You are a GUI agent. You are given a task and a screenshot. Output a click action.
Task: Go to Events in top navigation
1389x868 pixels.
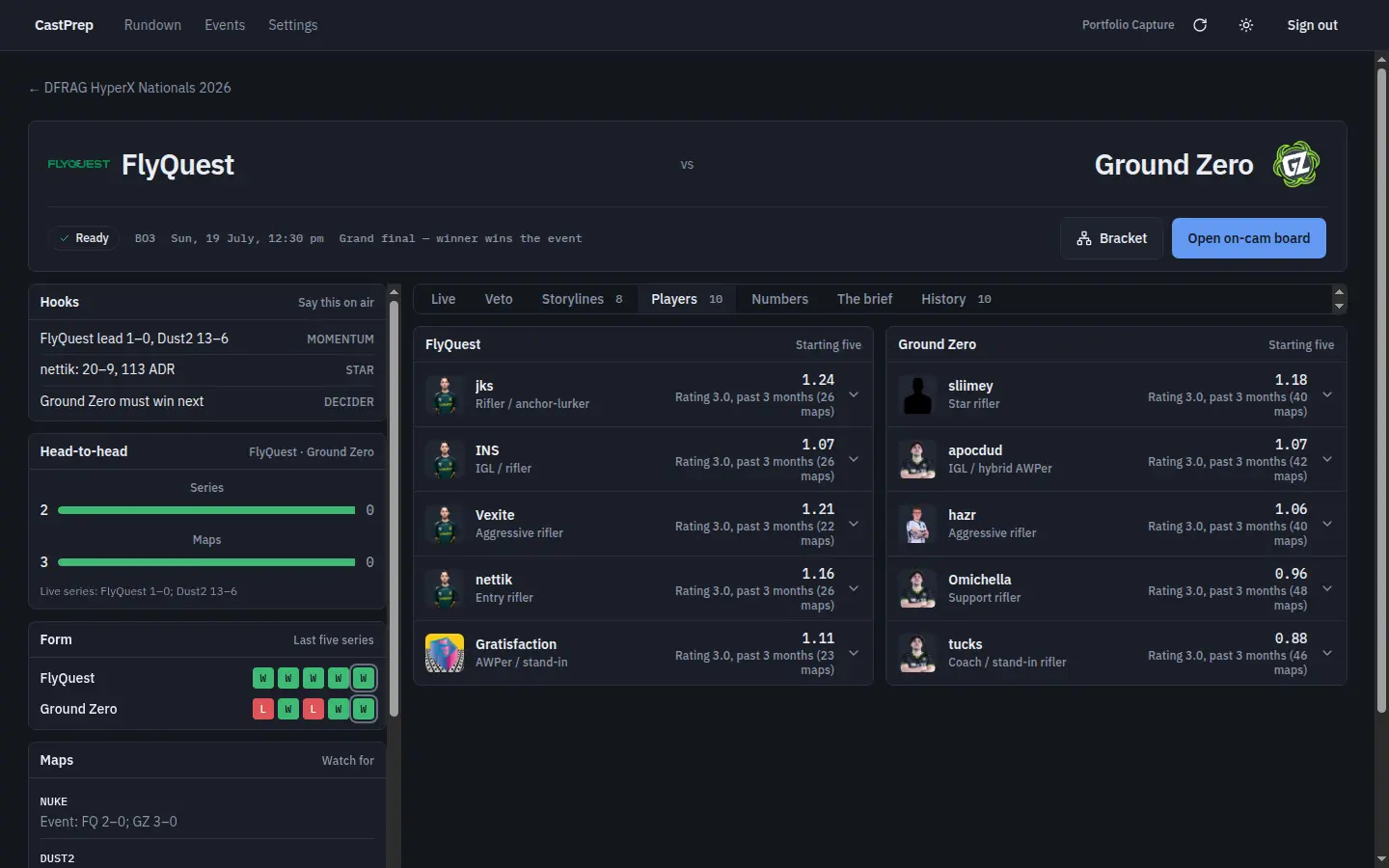click(x=225, y=25)
